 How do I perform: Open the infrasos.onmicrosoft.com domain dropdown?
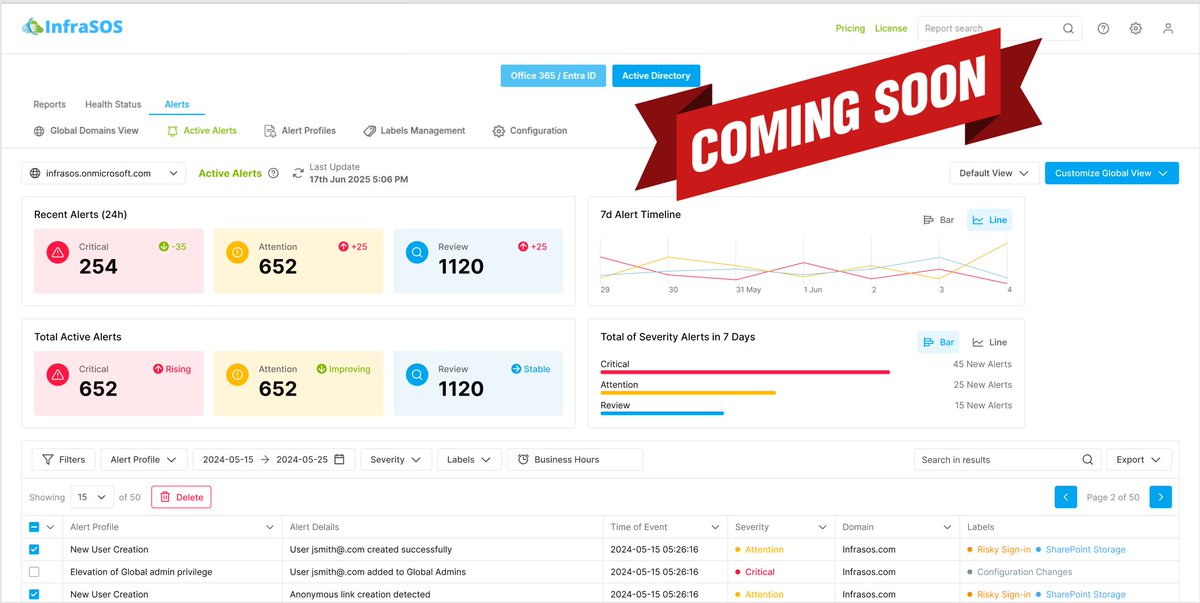104,173
